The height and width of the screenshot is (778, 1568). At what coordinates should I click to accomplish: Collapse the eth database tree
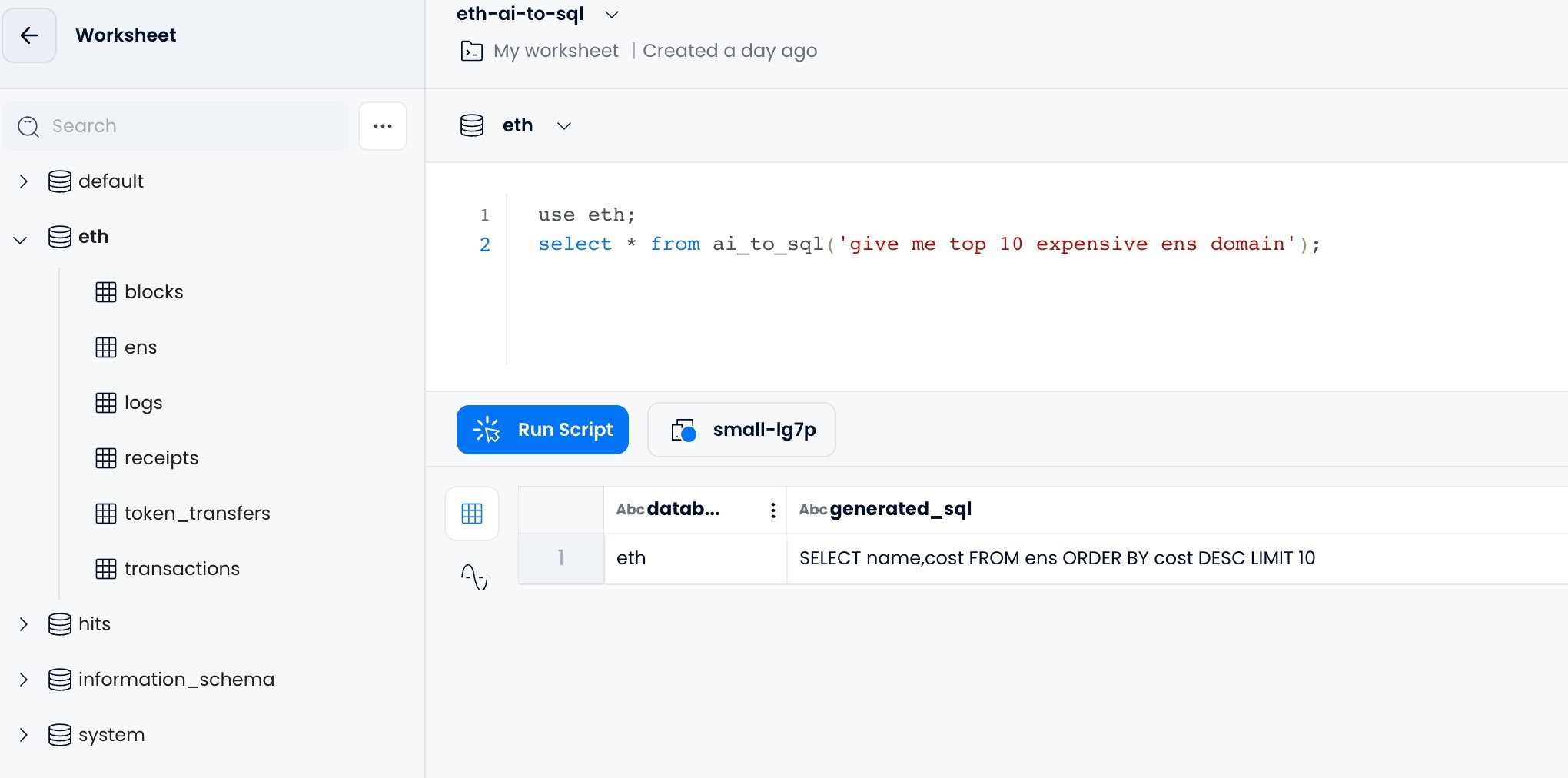coord(21,240)
